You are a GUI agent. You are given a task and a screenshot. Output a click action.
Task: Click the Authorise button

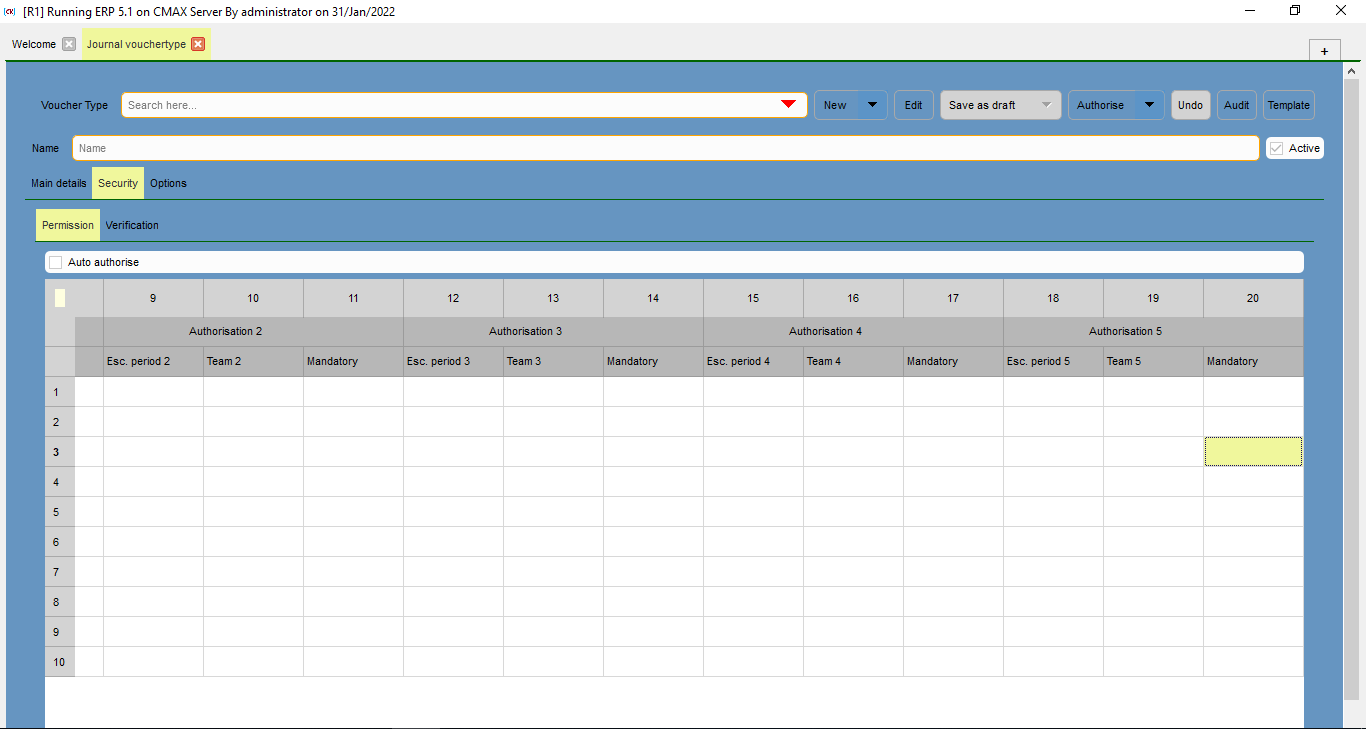click(x=1101, y=105)
